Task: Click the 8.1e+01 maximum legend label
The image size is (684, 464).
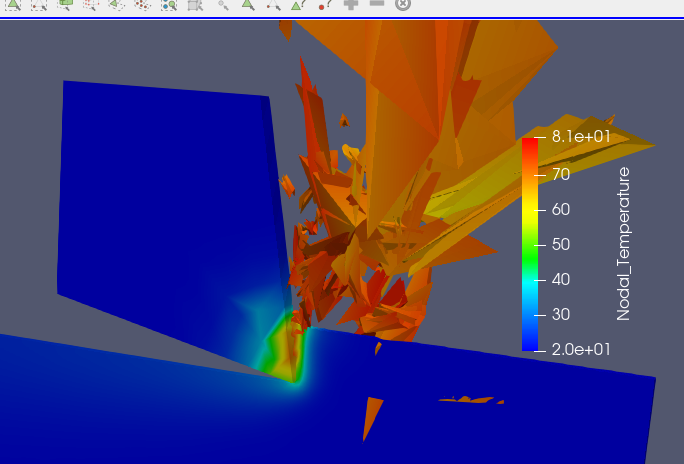Action: click(x=581, y=136)
